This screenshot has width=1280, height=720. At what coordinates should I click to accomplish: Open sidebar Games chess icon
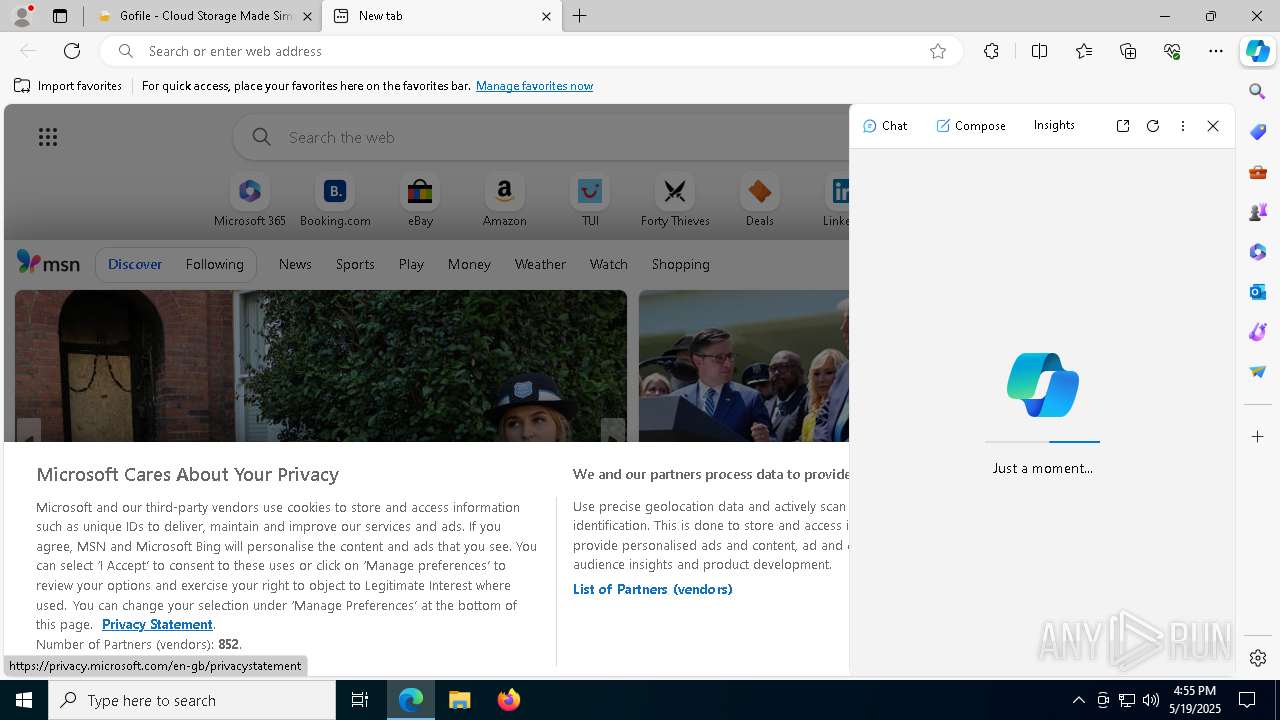pyautogui.click(x=1258, y=212)
